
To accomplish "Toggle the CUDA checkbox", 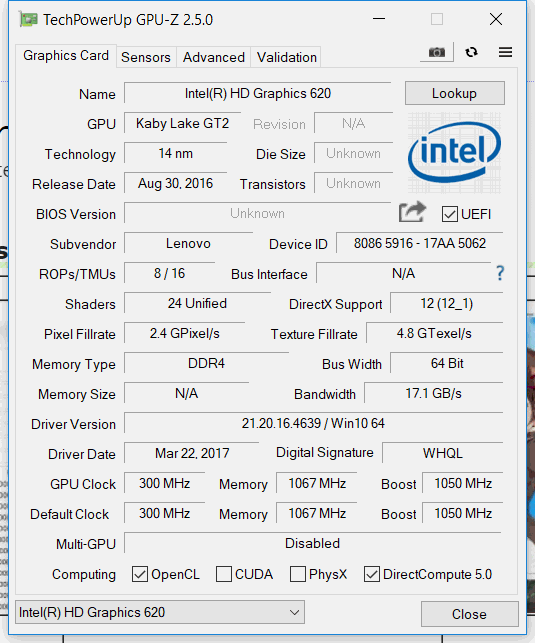I will [x=223, y=574].
